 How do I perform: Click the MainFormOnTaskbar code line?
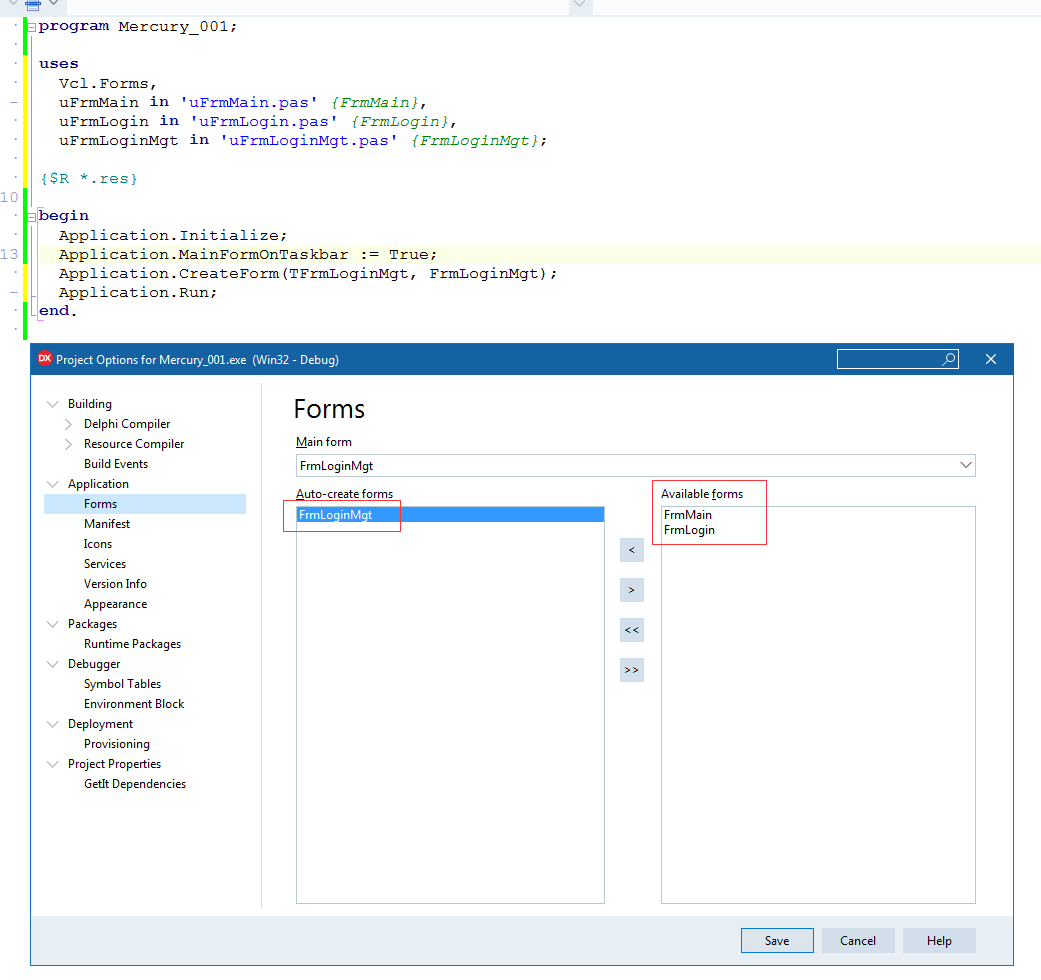pos(248,254)
